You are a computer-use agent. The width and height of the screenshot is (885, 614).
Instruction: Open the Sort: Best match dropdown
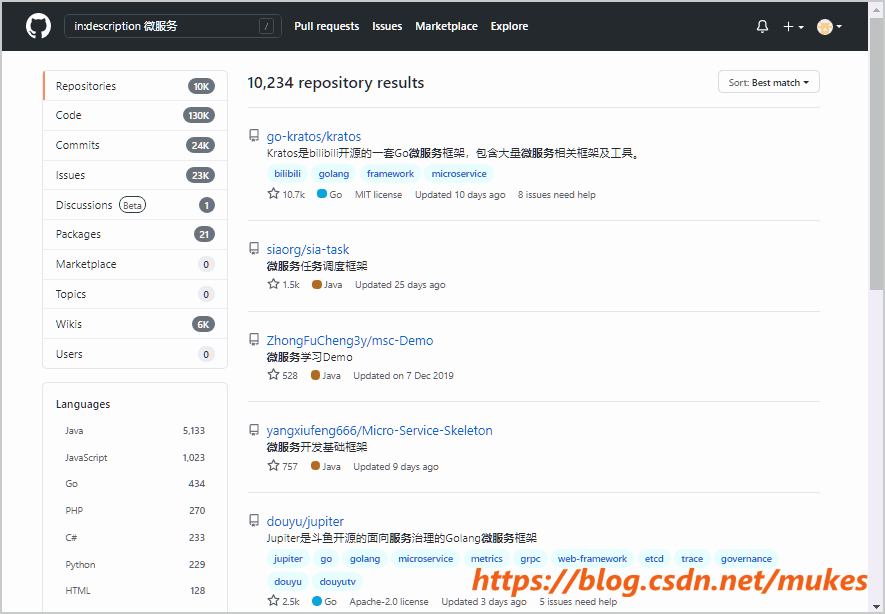[x=768, y=82]
